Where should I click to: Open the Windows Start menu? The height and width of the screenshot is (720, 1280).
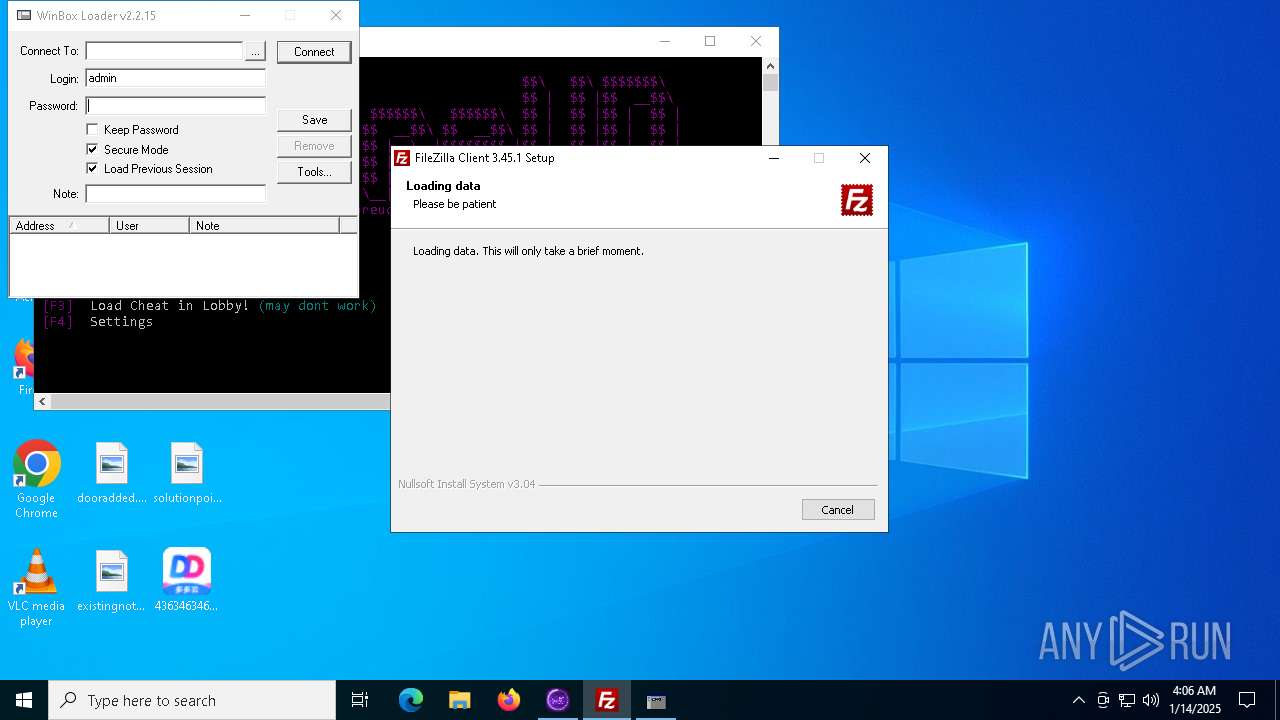[24, 700]
